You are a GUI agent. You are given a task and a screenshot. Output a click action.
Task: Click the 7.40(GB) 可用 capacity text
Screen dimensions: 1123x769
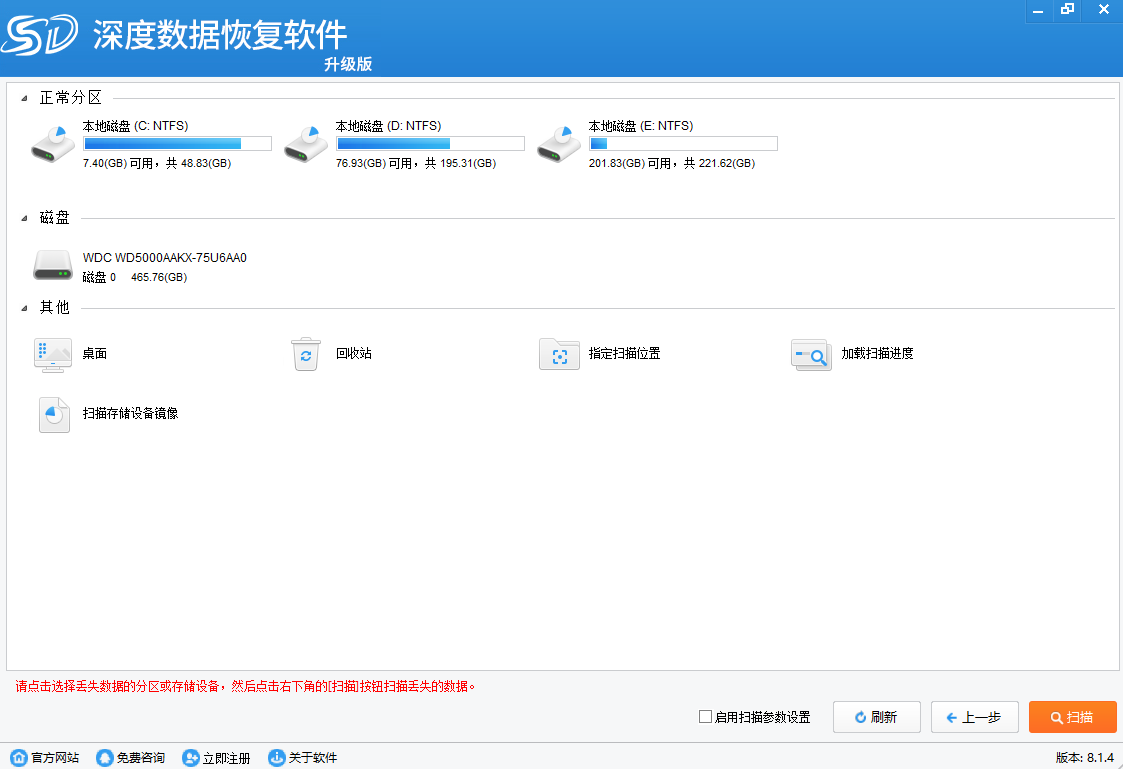point(157,163)
